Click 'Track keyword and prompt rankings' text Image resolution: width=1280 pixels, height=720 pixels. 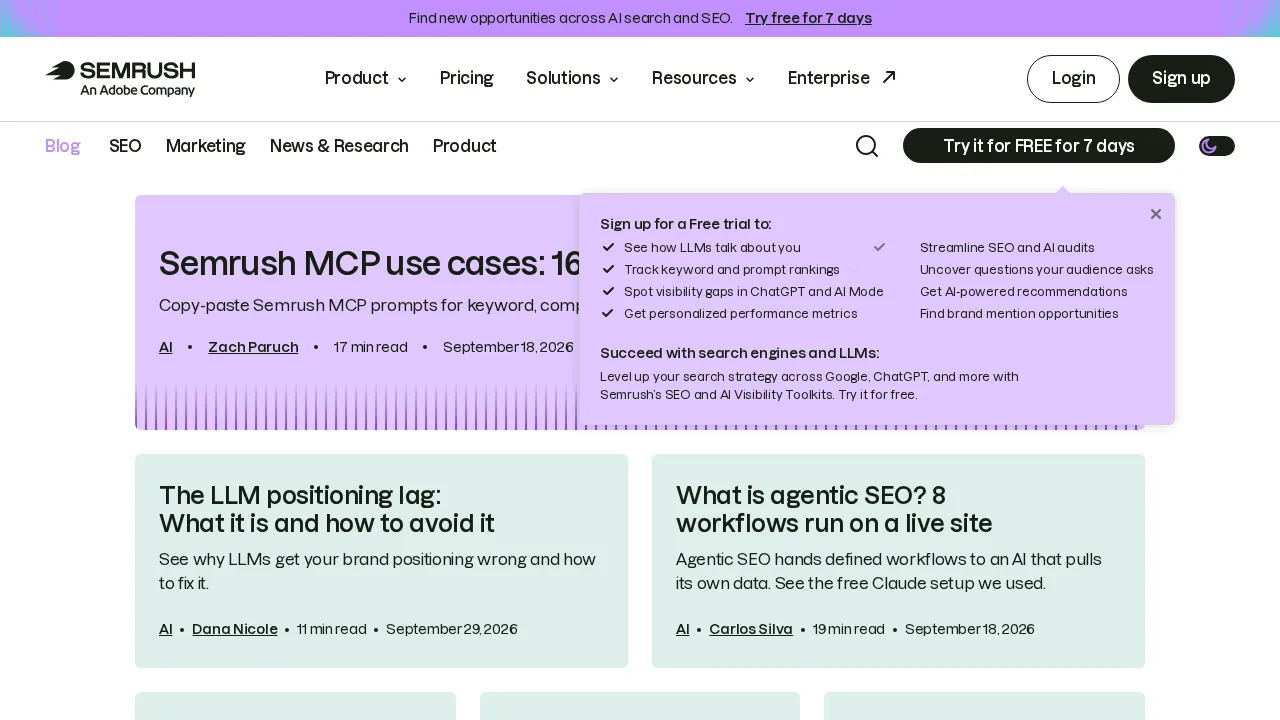732,269
